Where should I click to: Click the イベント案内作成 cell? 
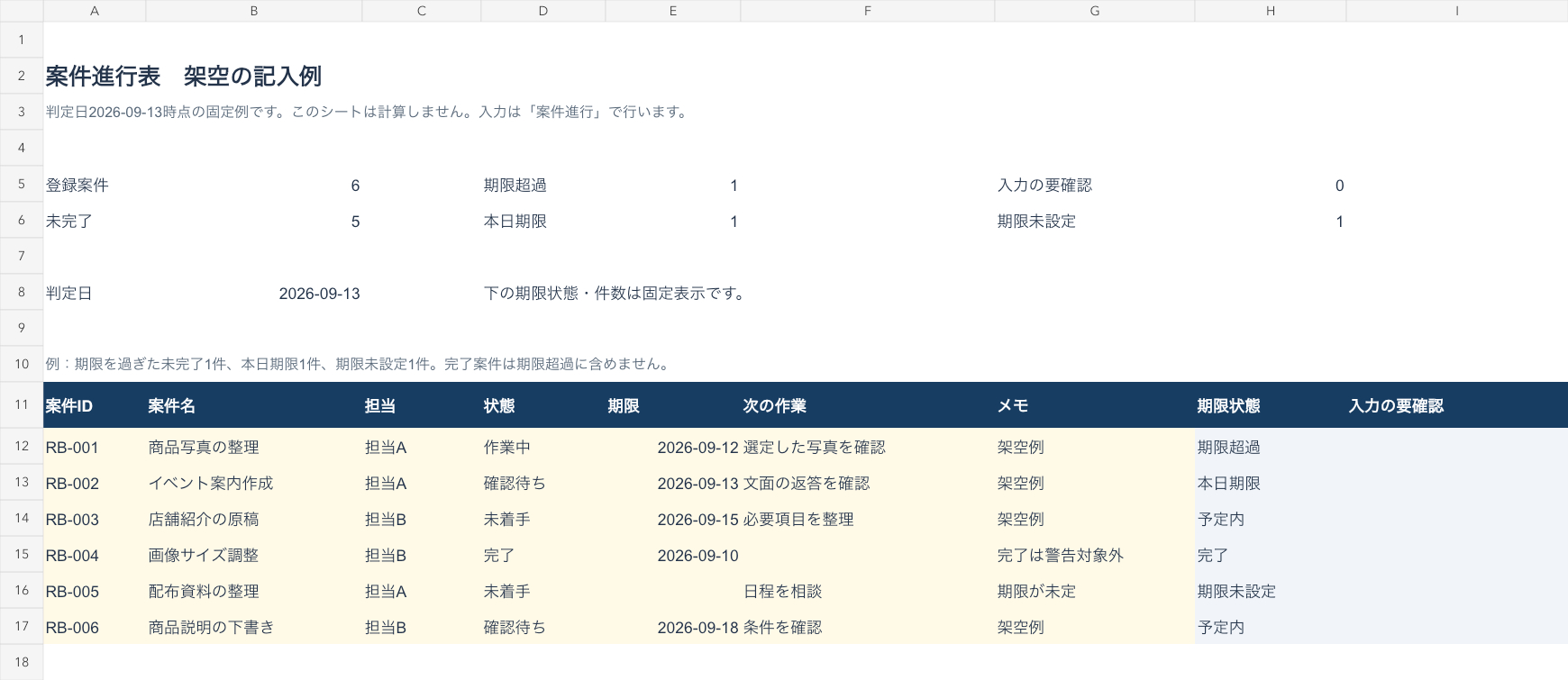coord(254,483)
